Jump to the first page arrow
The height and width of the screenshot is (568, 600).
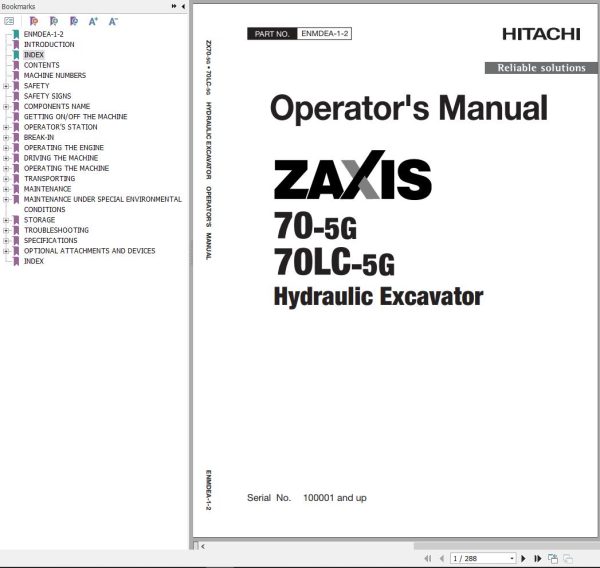428,558
